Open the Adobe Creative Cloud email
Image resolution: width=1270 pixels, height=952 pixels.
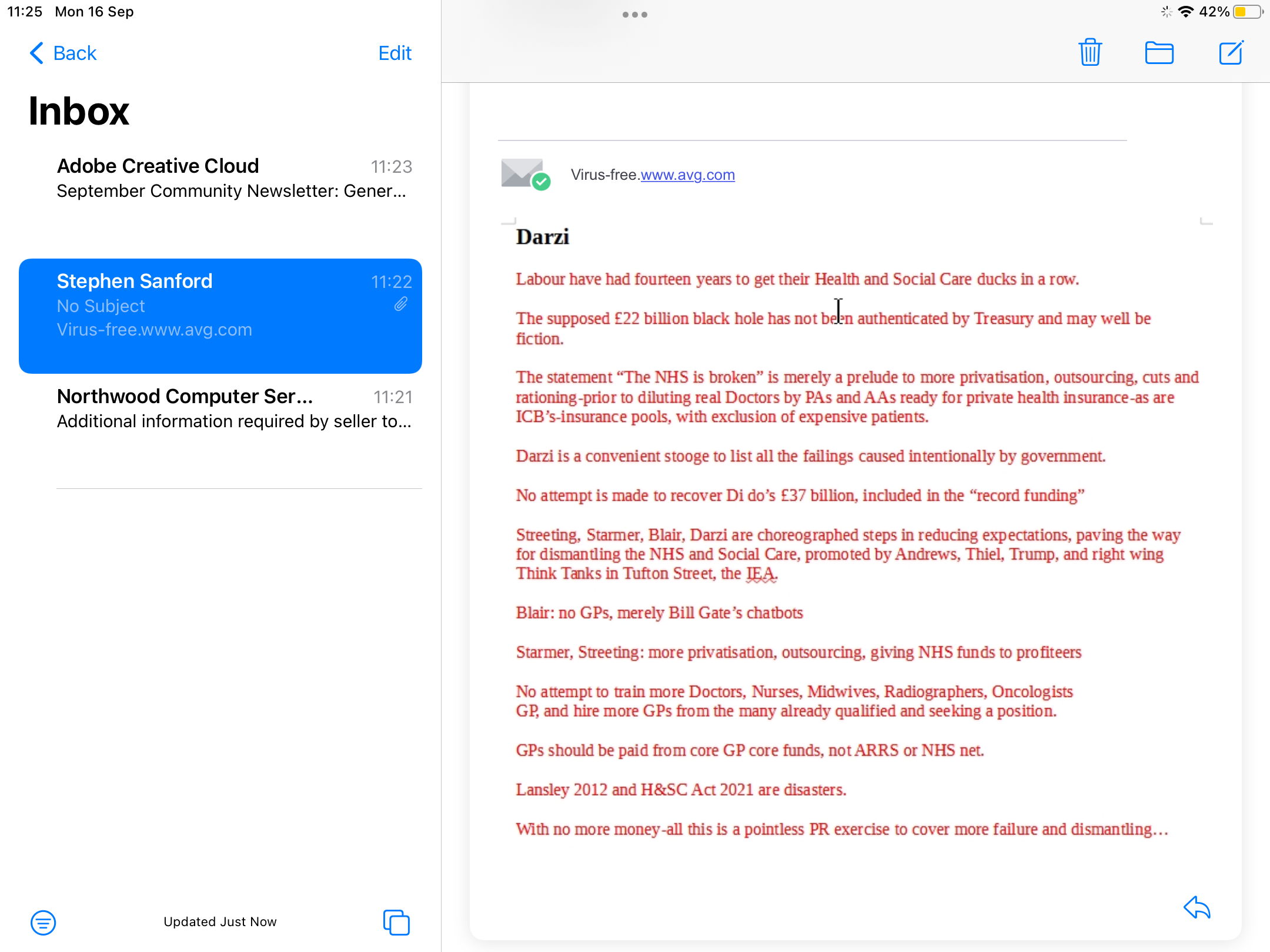pos(234,178)
